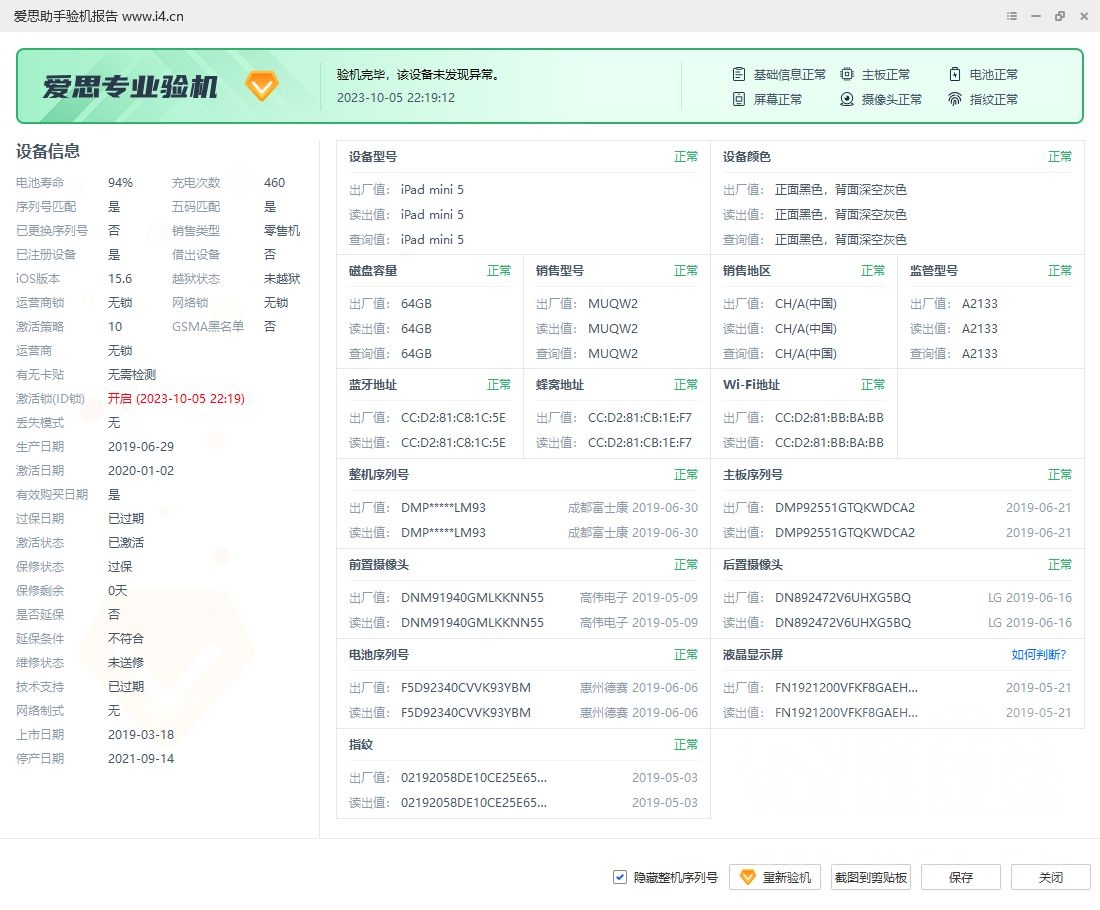1100x910 pixels.
Task: Uncheck the 隐藏整机序列号 checkbox
Action: (620, 877)
